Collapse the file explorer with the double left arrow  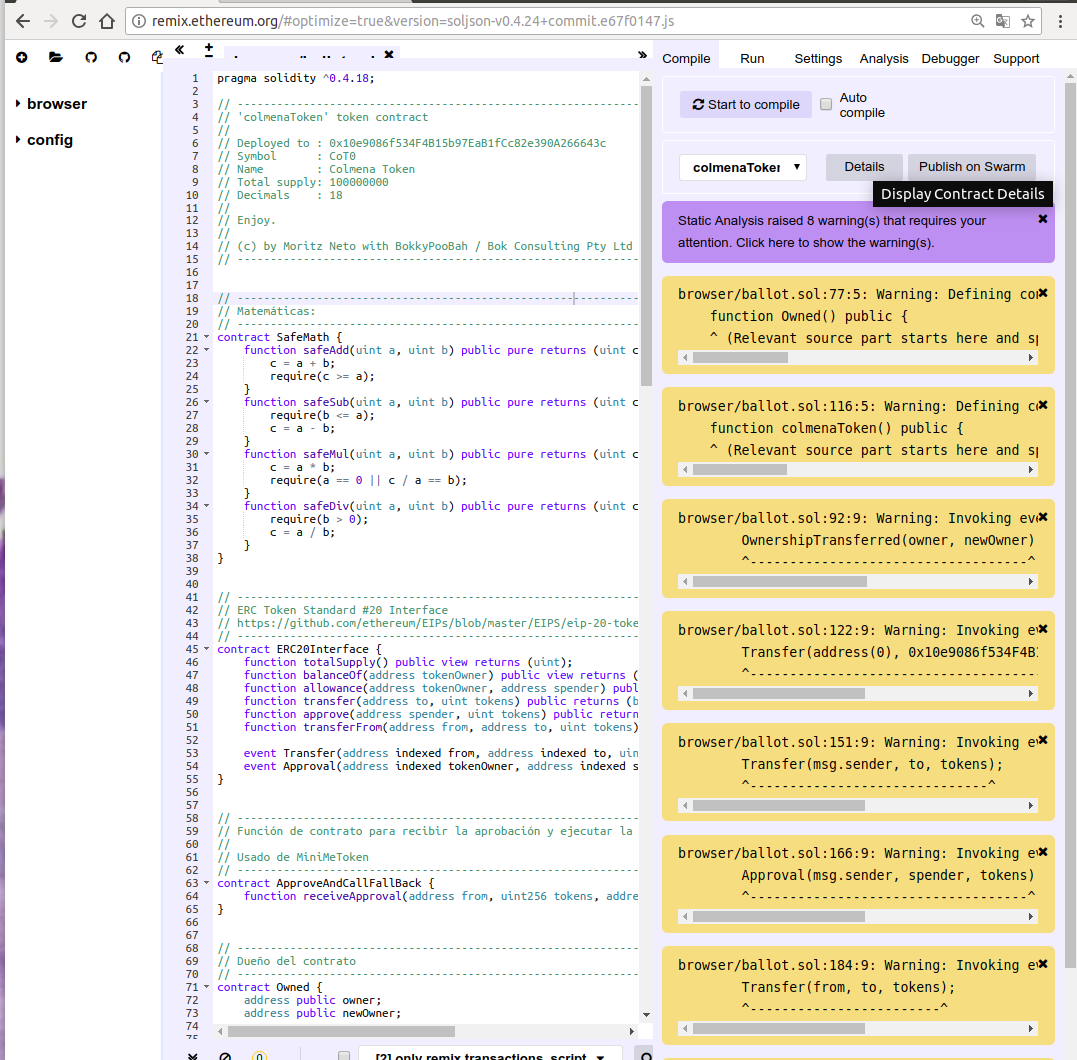click(180, 49)
